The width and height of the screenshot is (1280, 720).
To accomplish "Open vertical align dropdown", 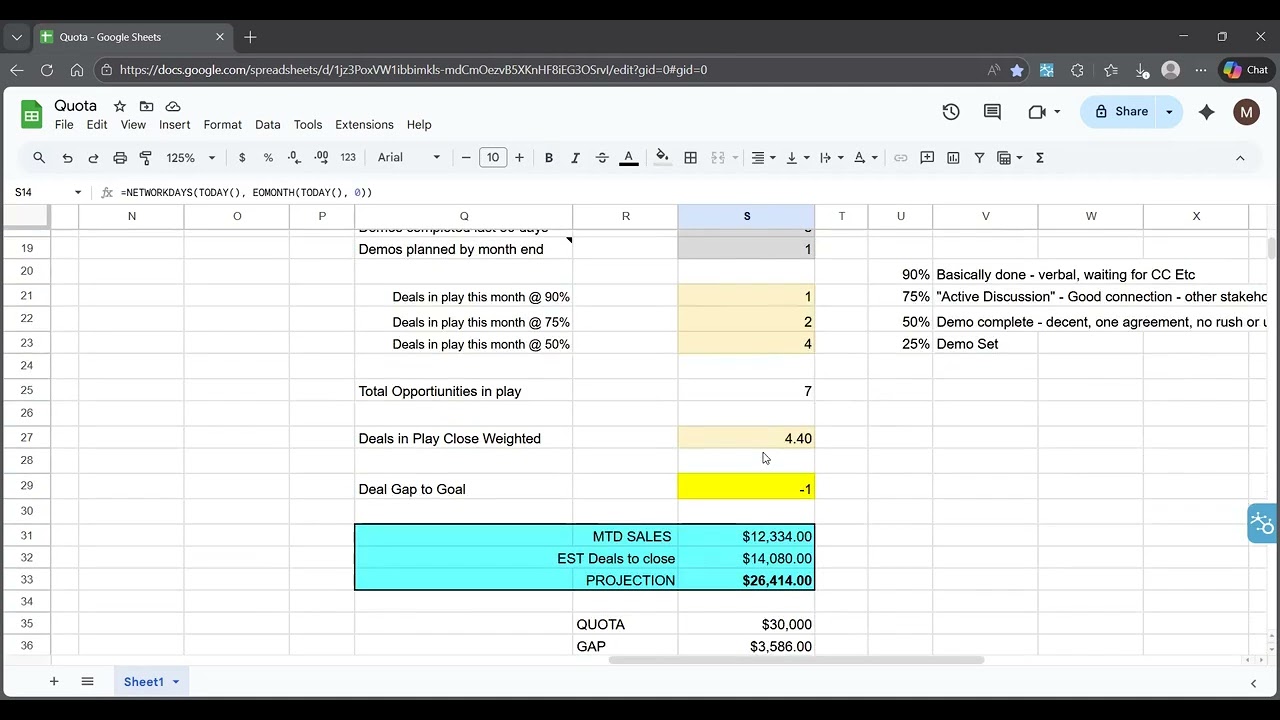I will pos(797,158).
